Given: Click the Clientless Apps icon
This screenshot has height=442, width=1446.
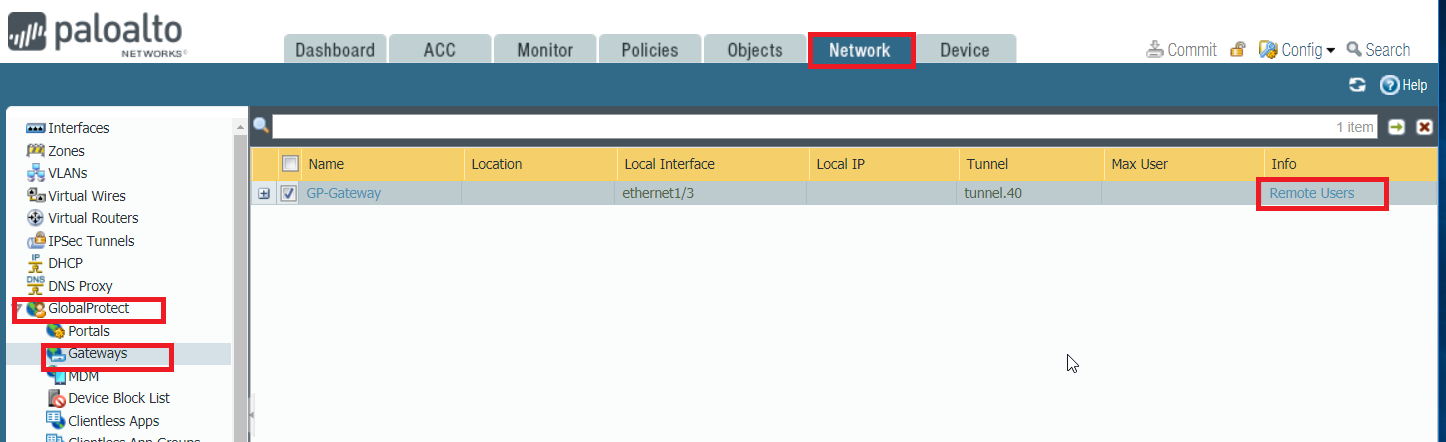Looking at the screenshot, I should (x=56, y=421).
